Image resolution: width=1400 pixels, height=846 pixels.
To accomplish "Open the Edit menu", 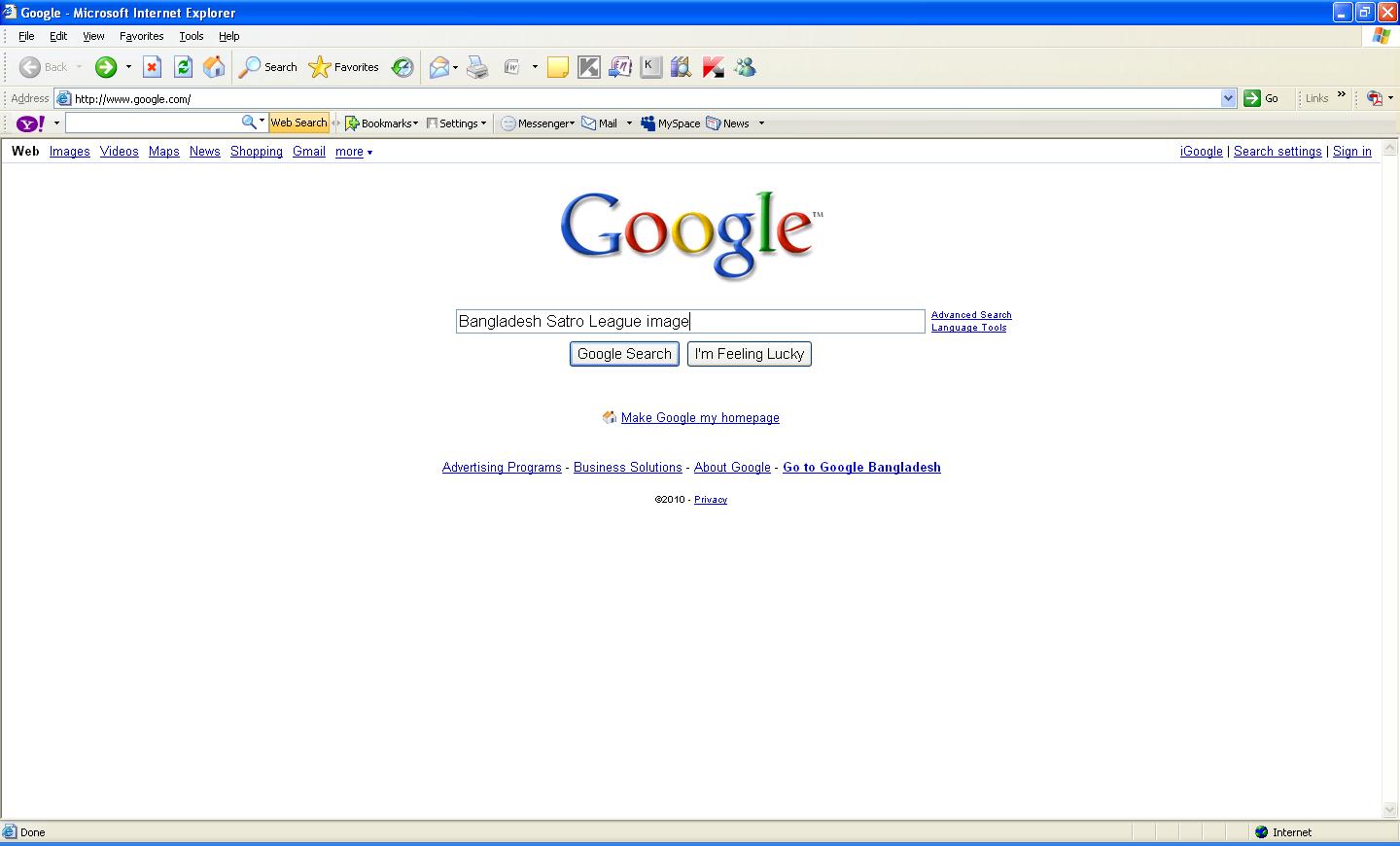I will (x=58, y=36).
